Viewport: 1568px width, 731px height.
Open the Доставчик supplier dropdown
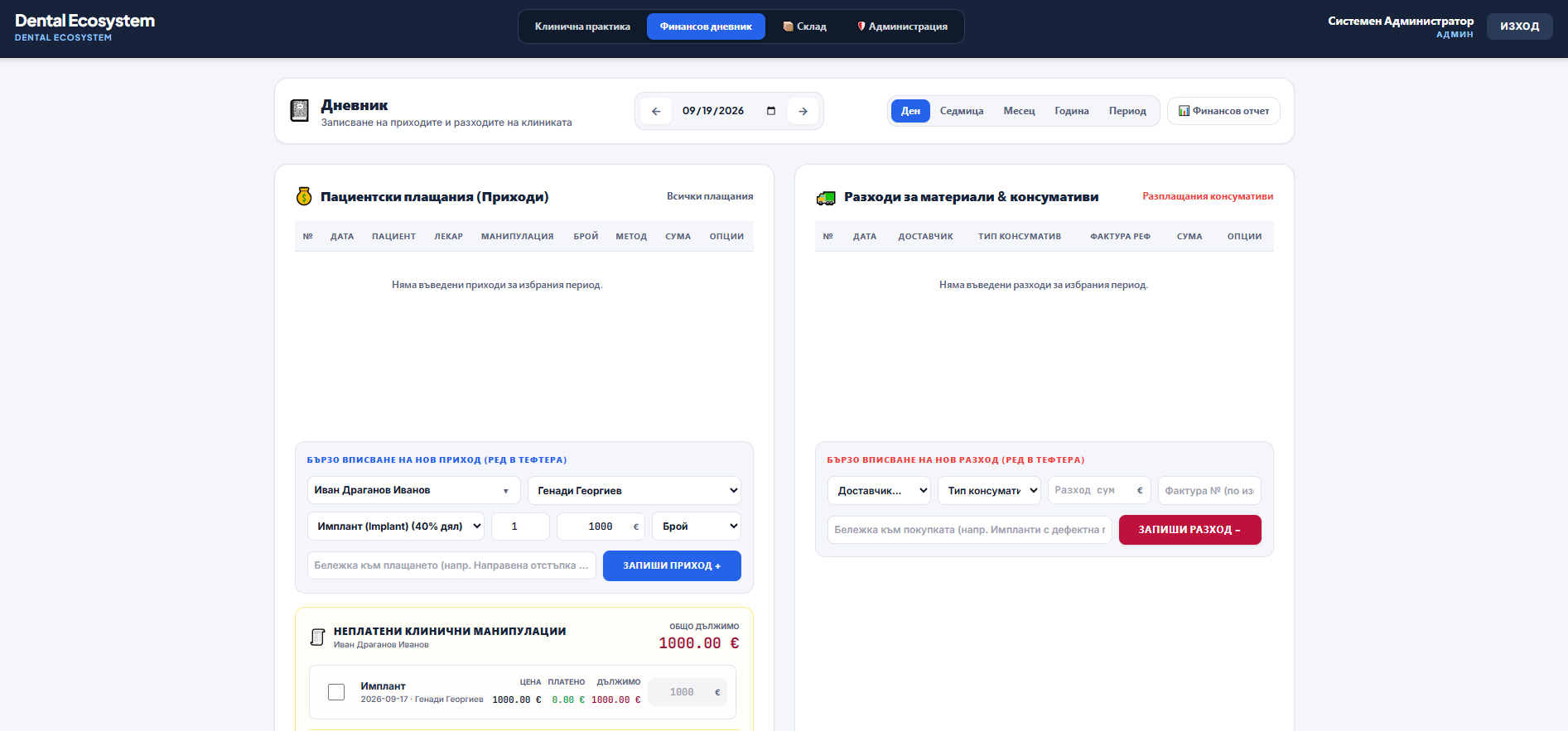click(x=879, y=491)
